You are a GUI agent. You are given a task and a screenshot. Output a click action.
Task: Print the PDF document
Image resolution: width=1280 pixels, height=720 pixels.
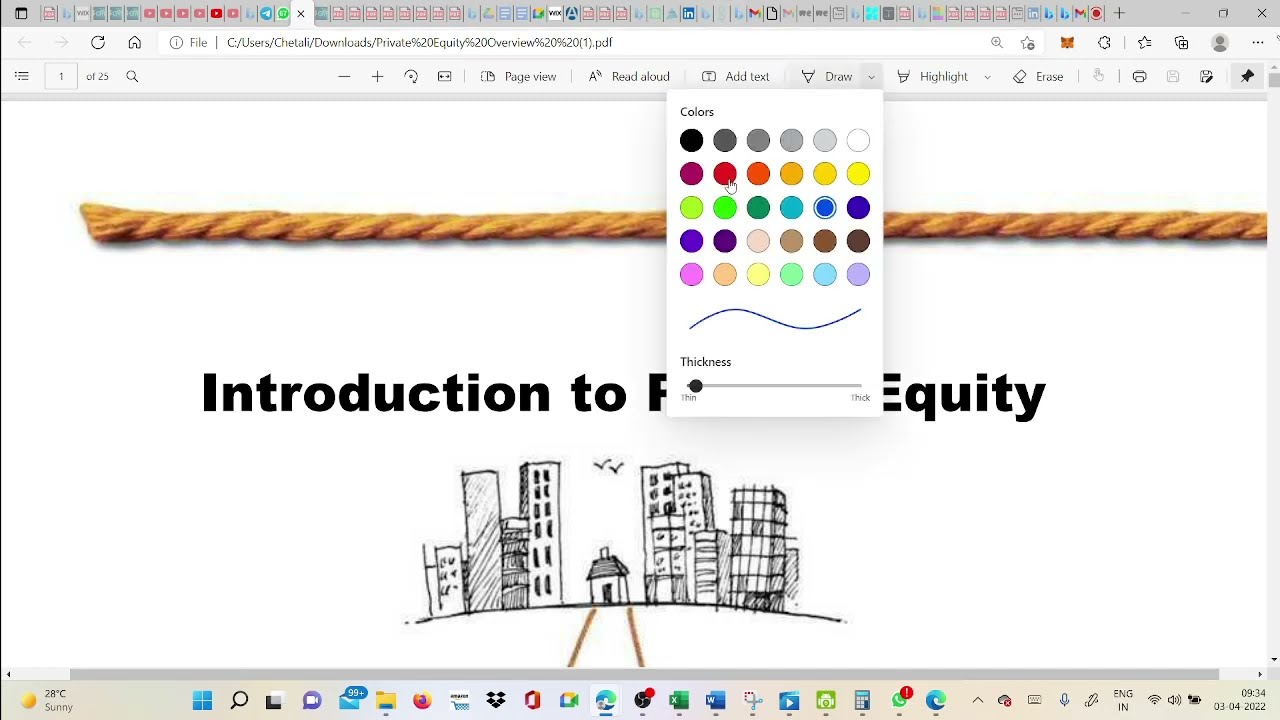click(x=1139, y=76)
